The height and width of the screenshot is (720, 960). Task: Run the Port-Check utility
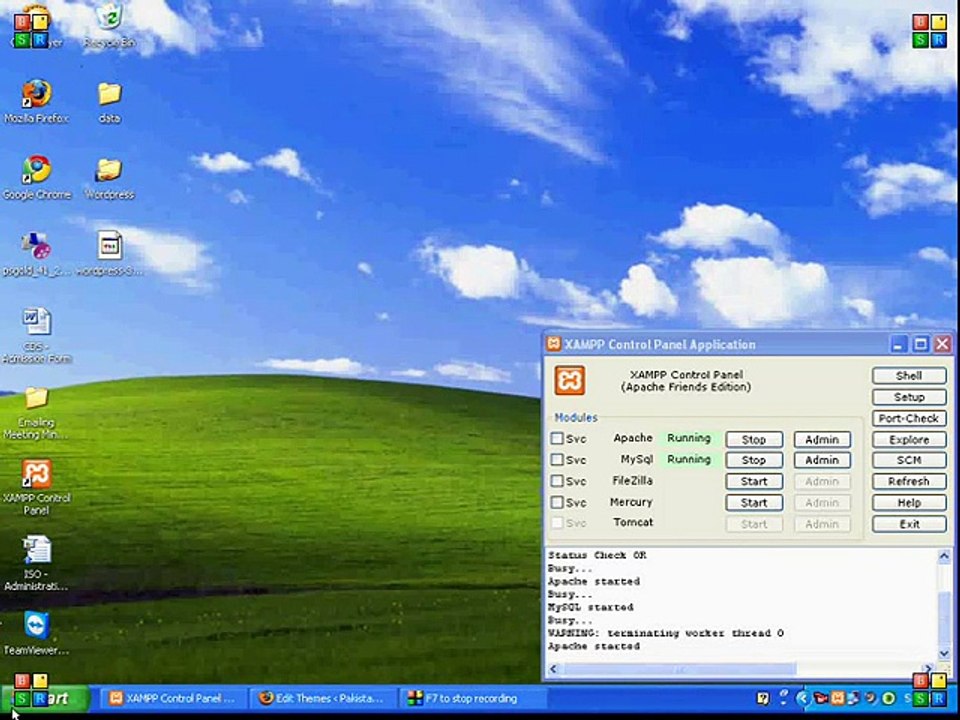[909, 418]
